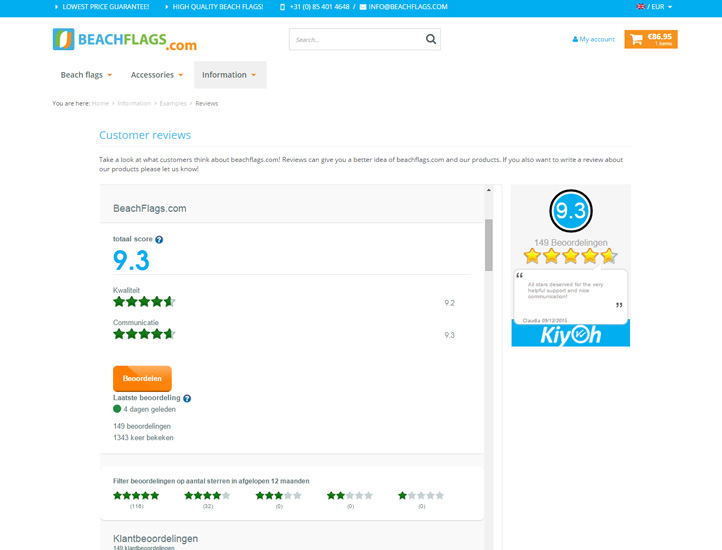Filter reviews by one star

(421, 496)
